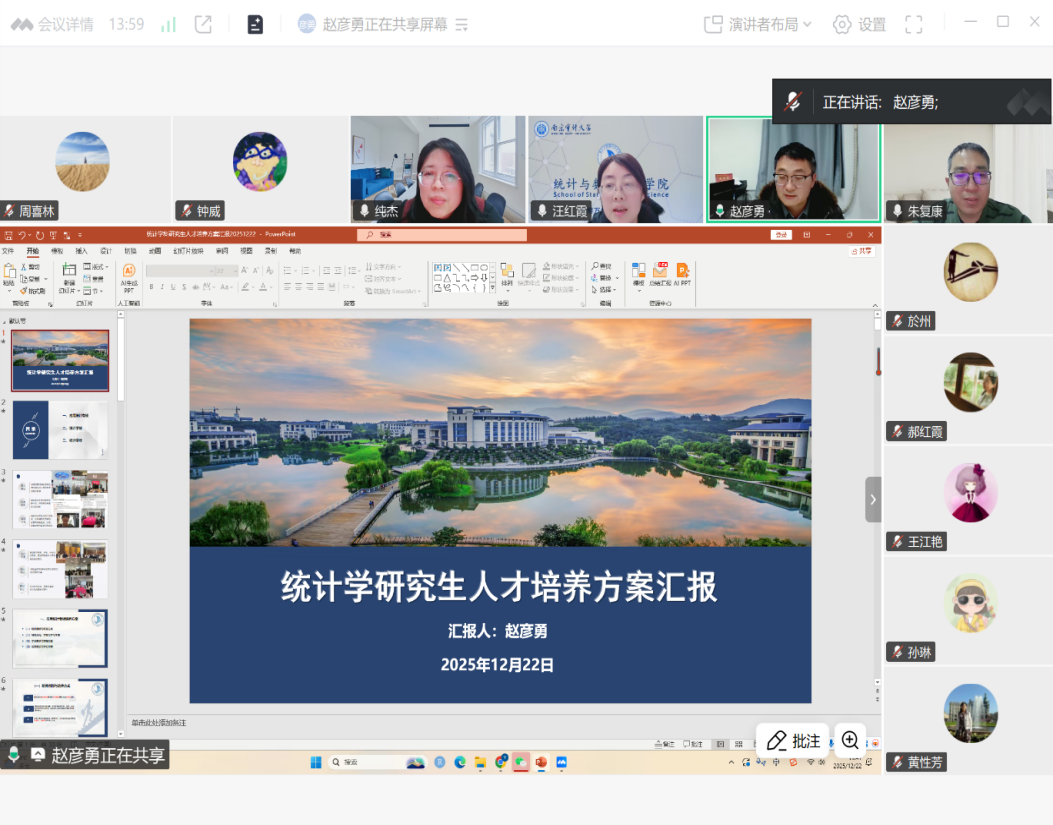The height and width of the screenshot is (825, 1053).
Task: Expand the 赵彦勇正在共享屏幕 sharing options menu
Action: coord(461,25)
